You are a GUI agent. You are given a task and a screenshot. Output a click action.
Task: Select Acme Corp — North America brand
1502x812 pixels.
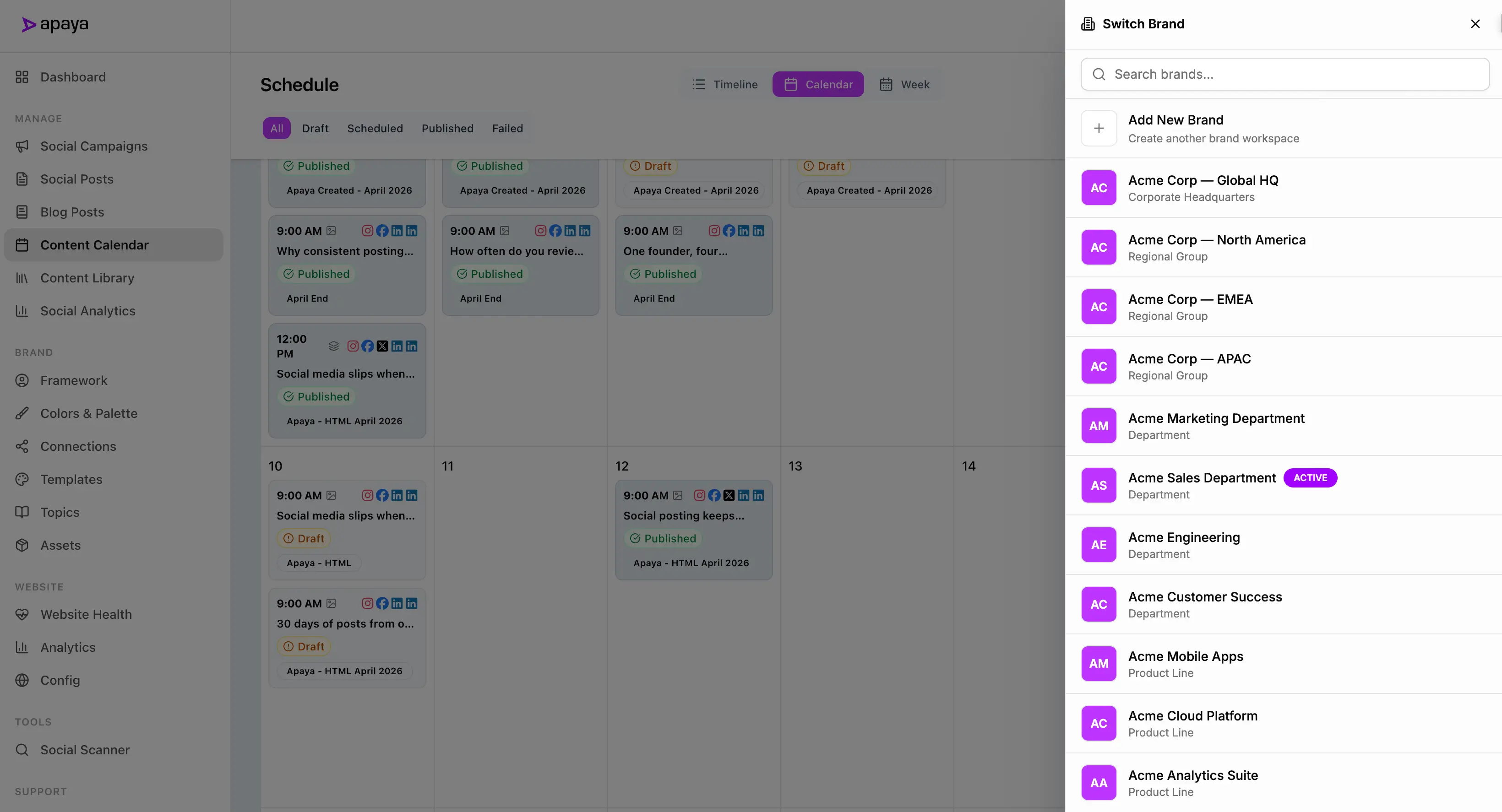click(x=1284, y=247)
